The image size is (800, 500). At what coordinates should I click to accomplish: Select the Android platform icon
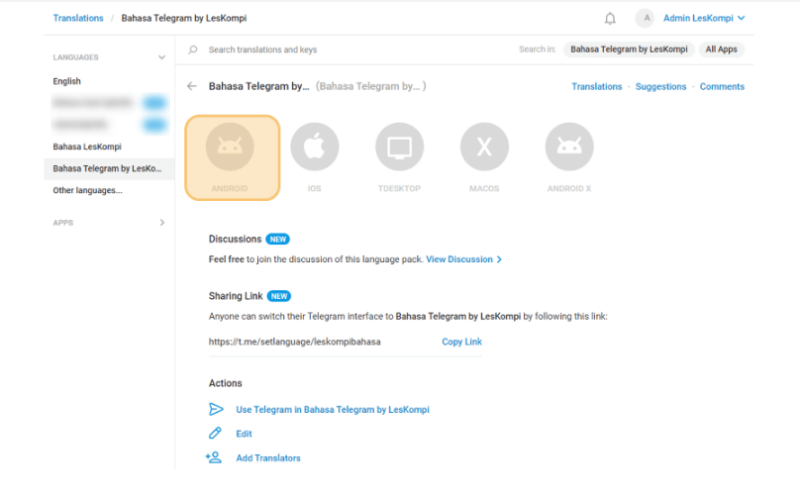tap(230, 147)
